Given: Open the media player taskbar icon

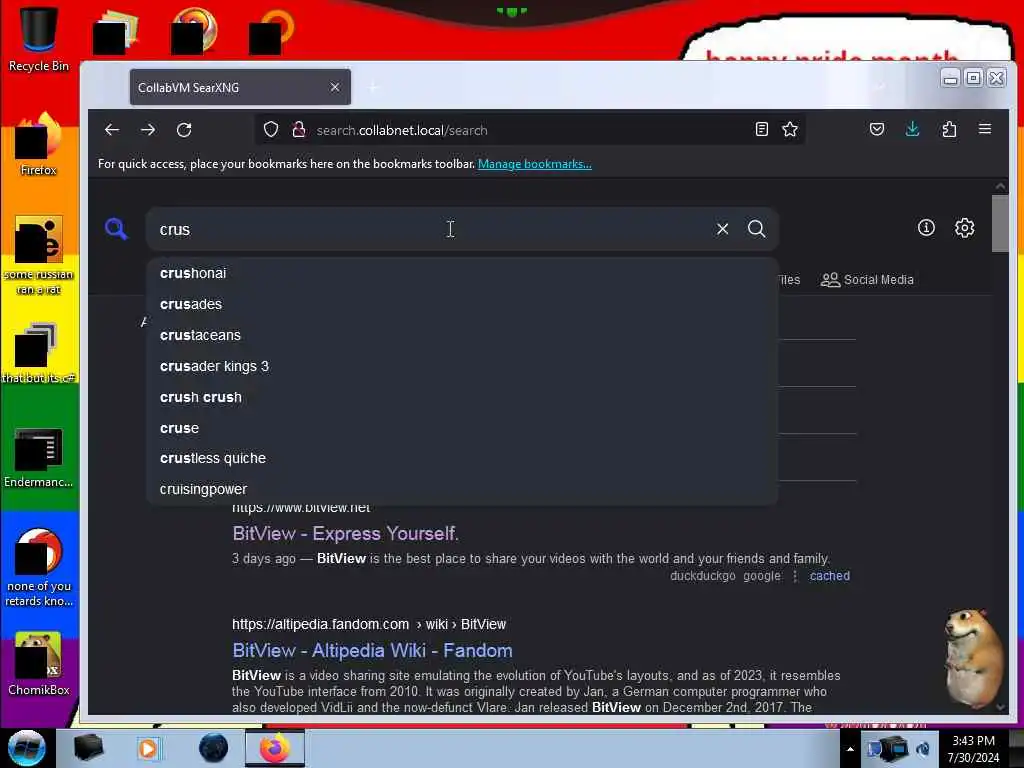Looking at the screenshot, I should (x=148, y=748).
